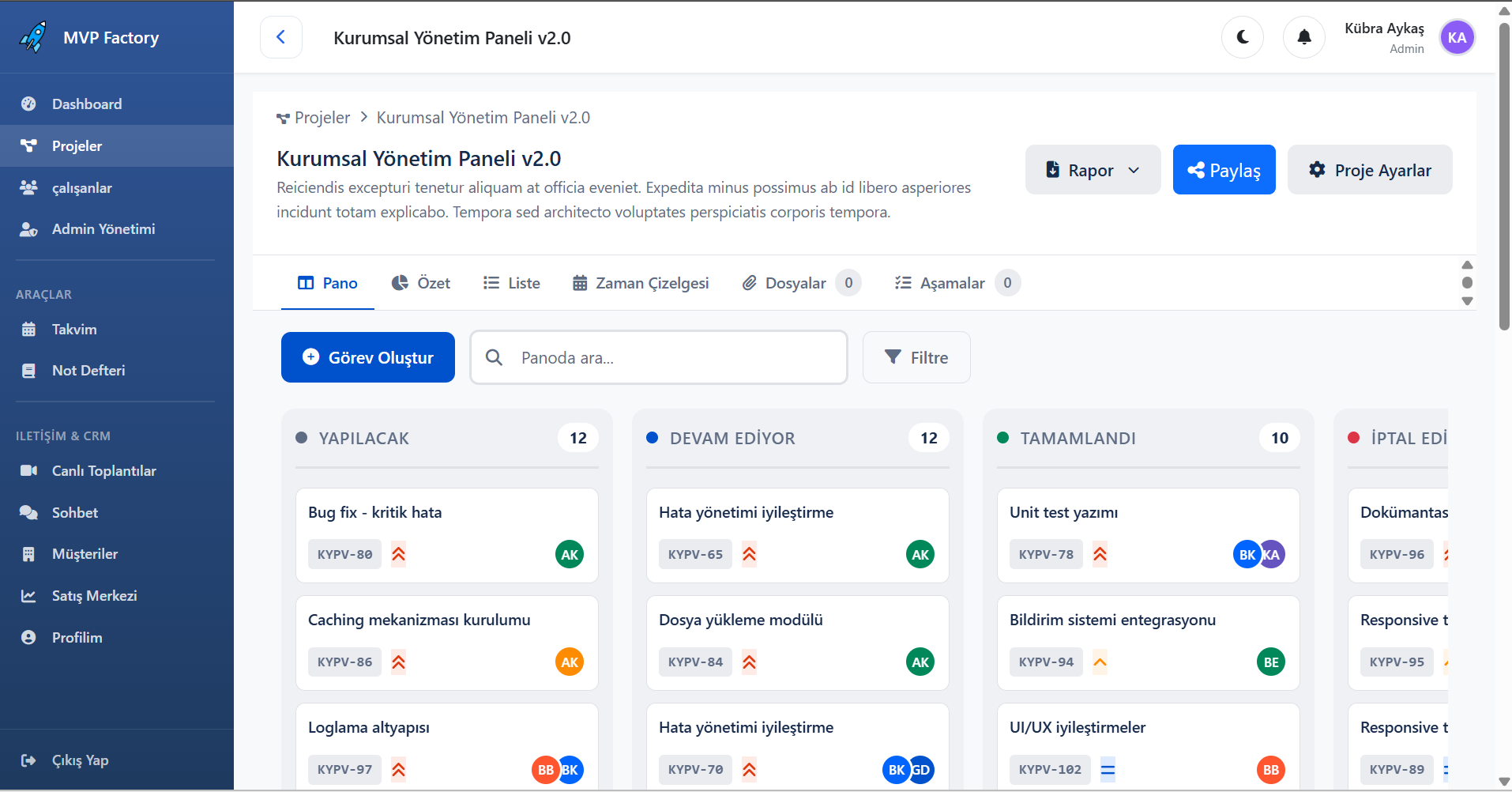Open Satış Merkezi sales center
This screenshot has width=1512, height=792.
94,595
